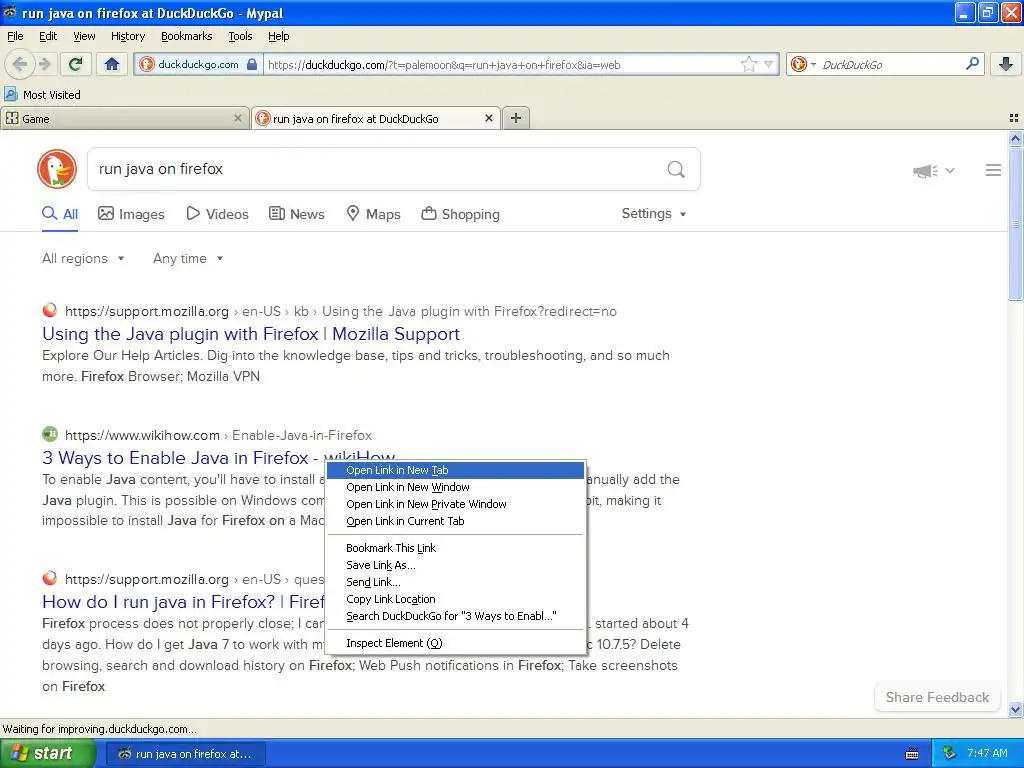Open Using the Java plugin with Firefox result
The height and width of the screenshot is (768, 1024).
[251, 334]
